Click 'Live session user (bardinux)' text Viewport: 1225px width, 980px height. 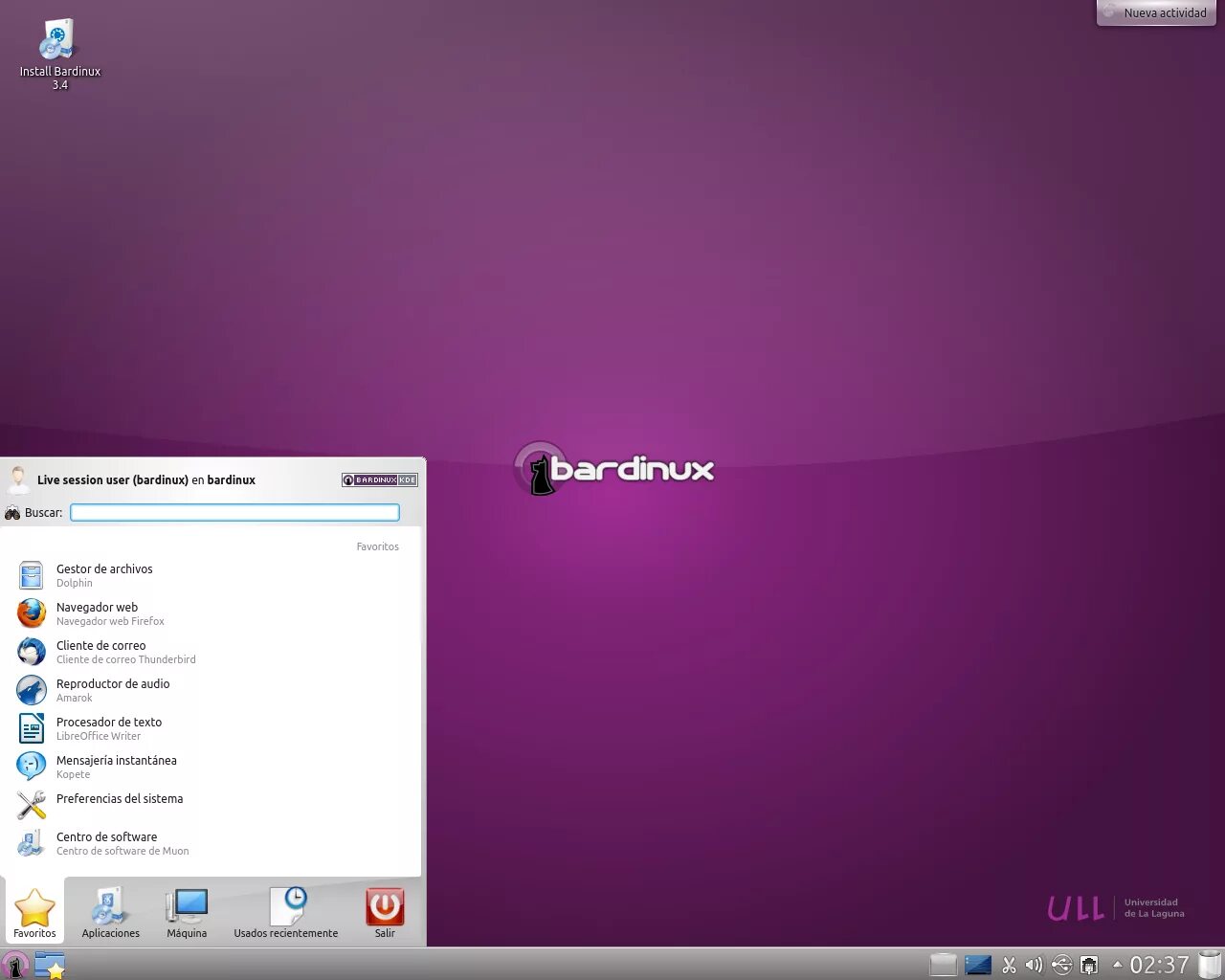click(x=113, y=479)
